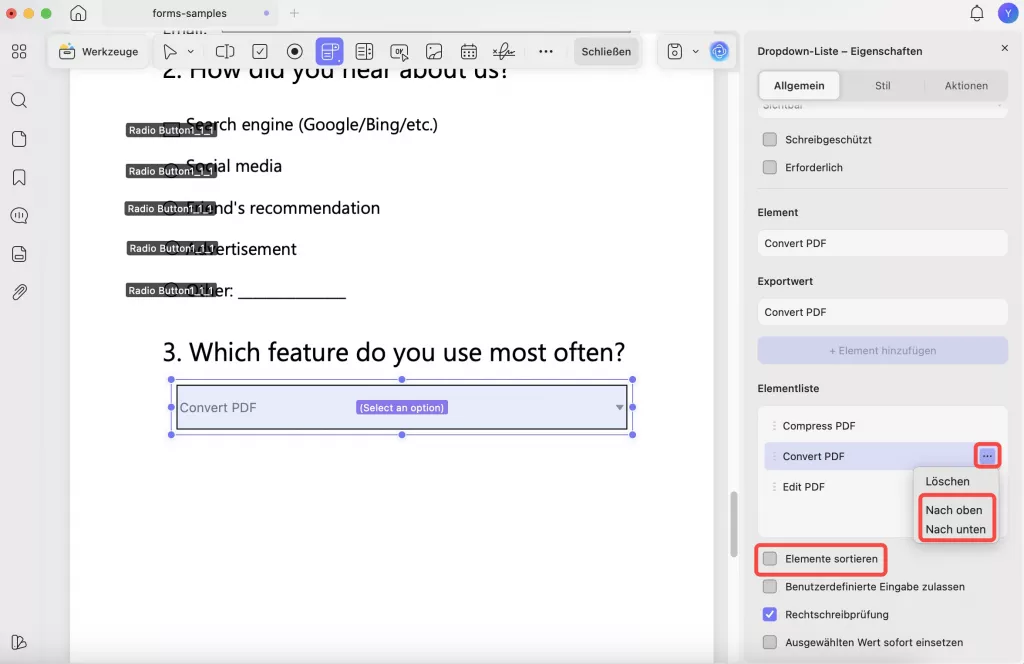1024x664 pixels.
Task: Expand cursor tool dropdown arrow
Action: [x=191, y=52]
